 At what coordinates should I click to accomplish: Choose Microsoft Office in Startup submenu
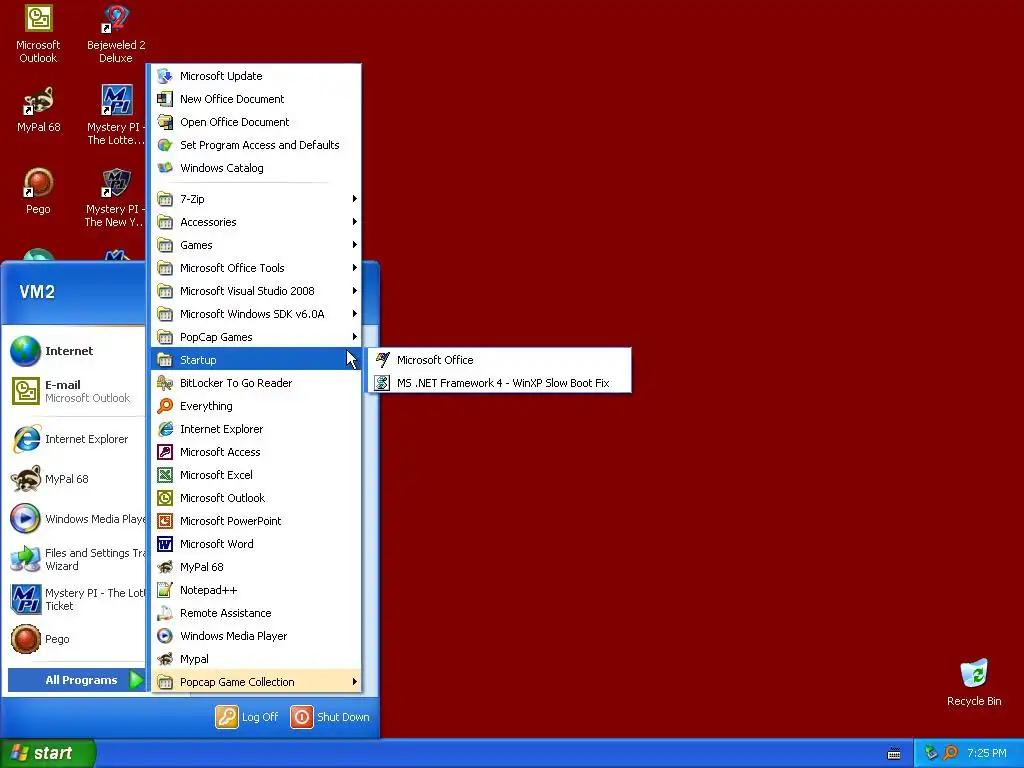pyautogui.click(x=500, y=360)
